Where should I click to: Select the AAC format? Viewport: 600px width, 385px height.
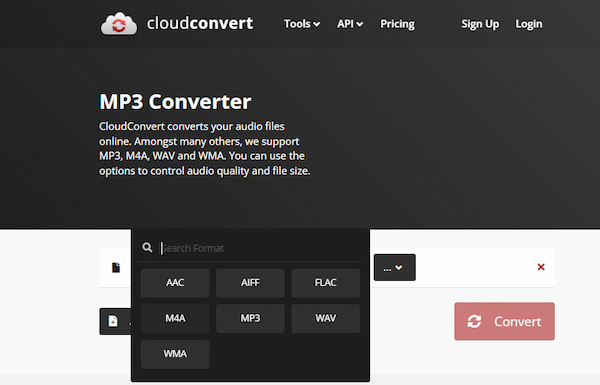point(175,283)
